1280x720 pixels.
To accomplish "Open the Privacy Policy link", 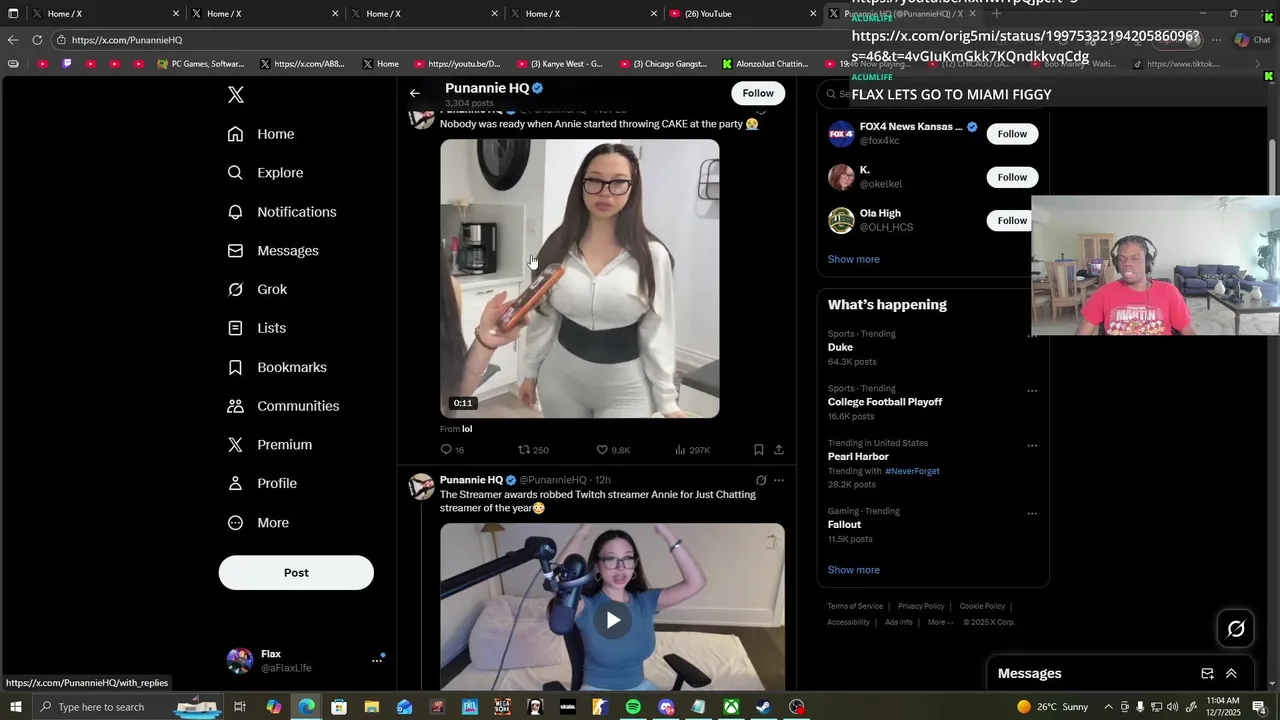I will pyautogui.click(x=921, y=606).
